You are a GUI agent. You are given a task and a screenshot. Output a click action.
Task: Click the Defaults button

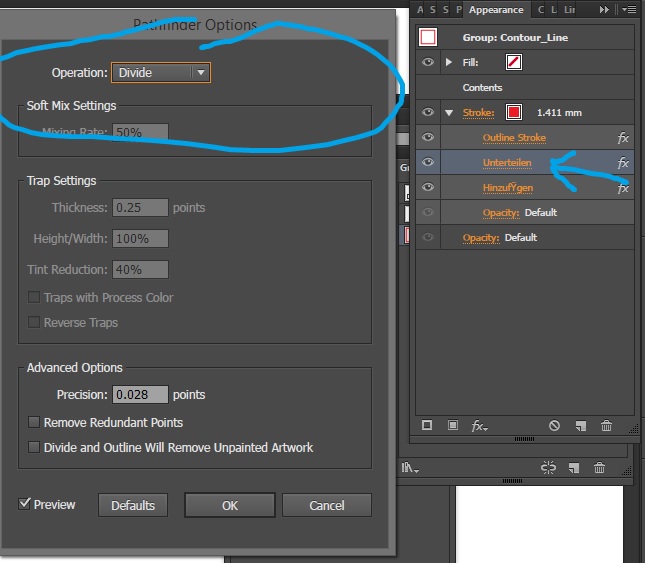133,505
